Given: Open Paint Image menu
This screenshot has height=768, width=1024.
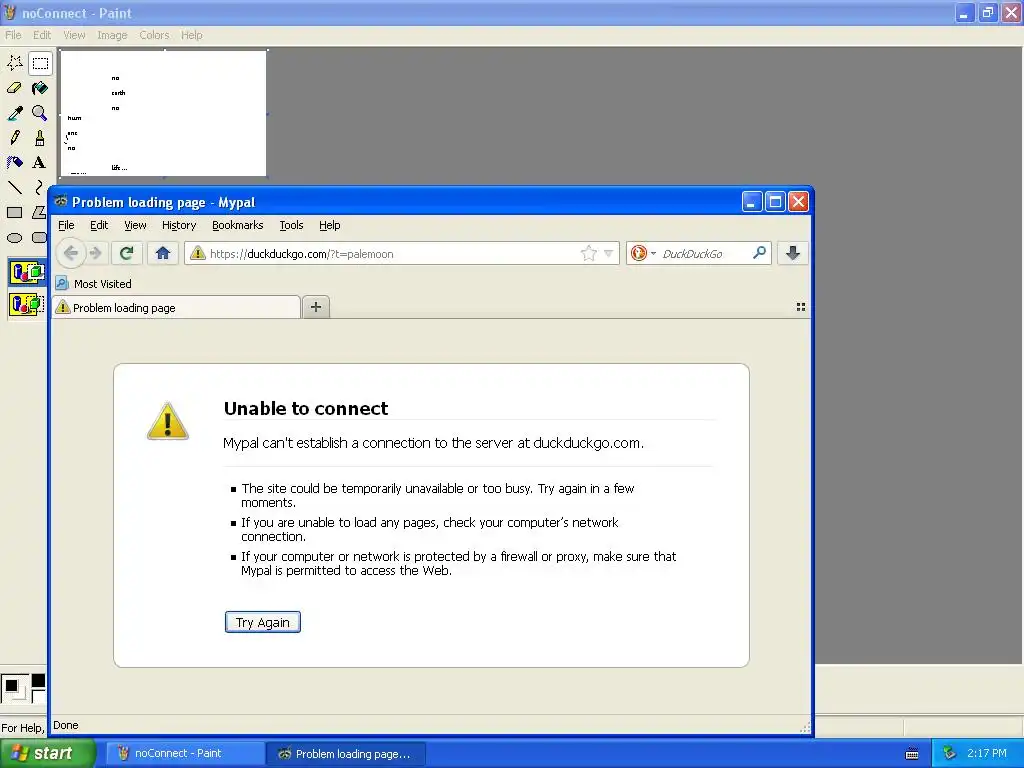Looking at the screenshot, I should tap(112, 35).
